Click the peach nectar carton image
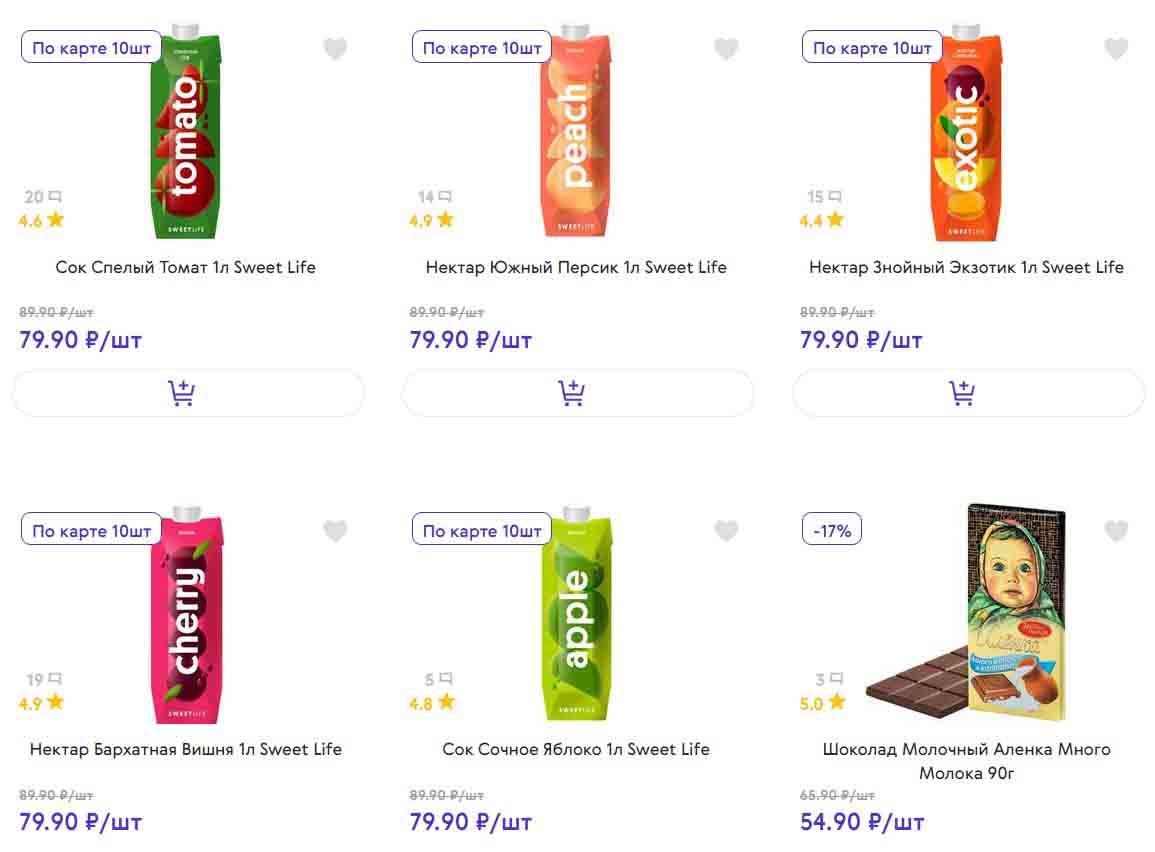This screenshot has height=852, width=1155. coord(577,135)
